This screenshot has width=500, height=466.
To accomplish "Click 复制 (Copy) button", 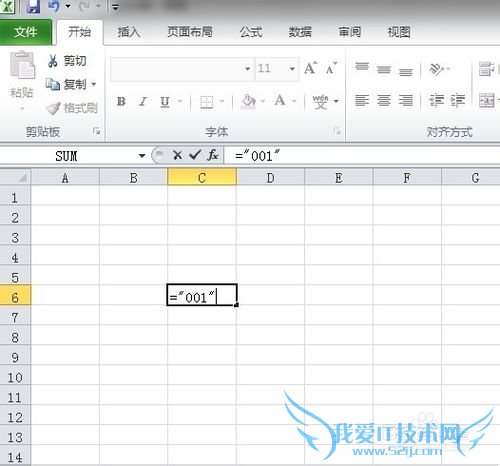I will 66,84.
